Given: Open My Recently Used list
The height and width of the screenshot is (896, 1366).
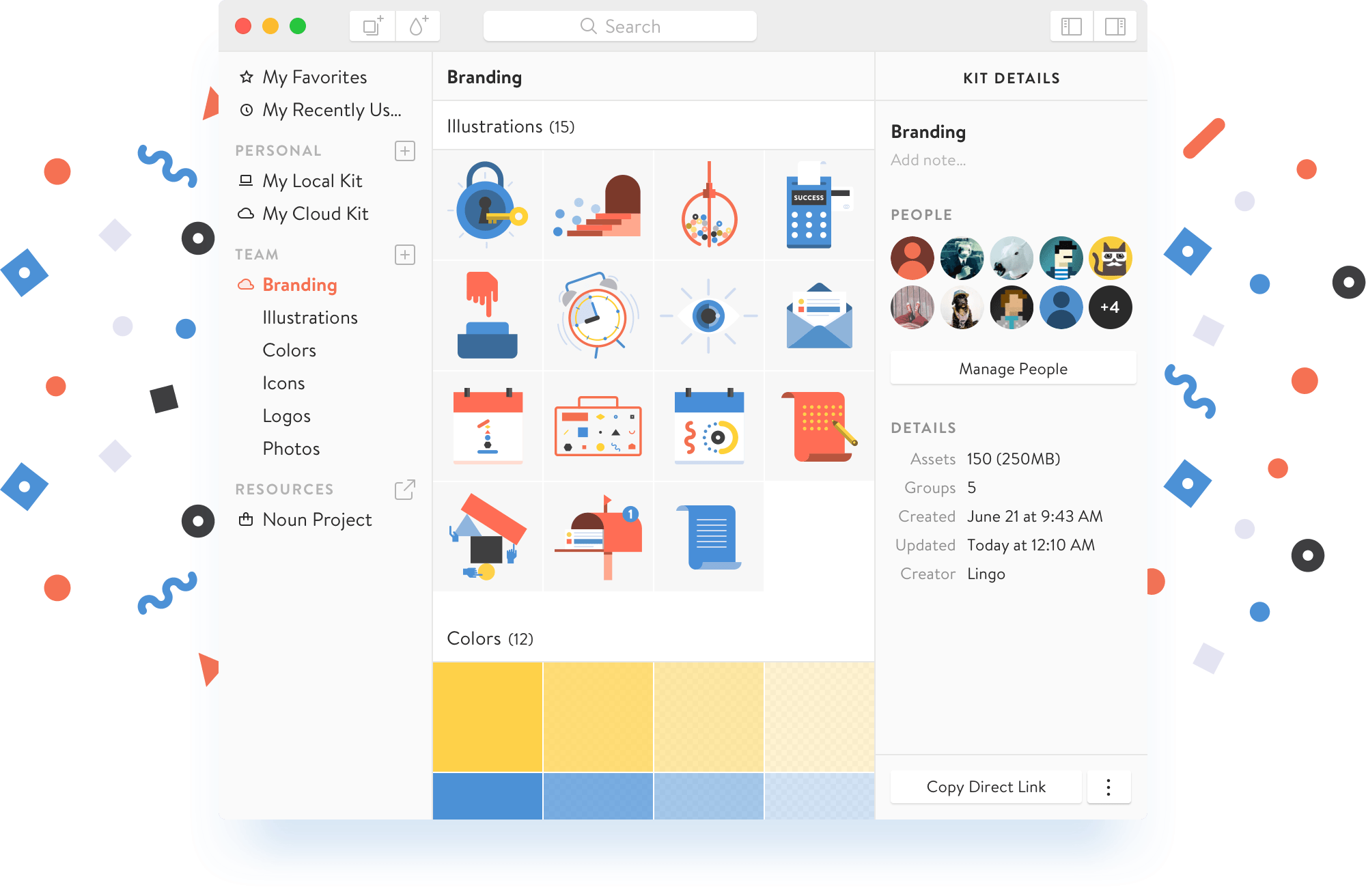Looking at the screenshot, I should click(331, 110).
